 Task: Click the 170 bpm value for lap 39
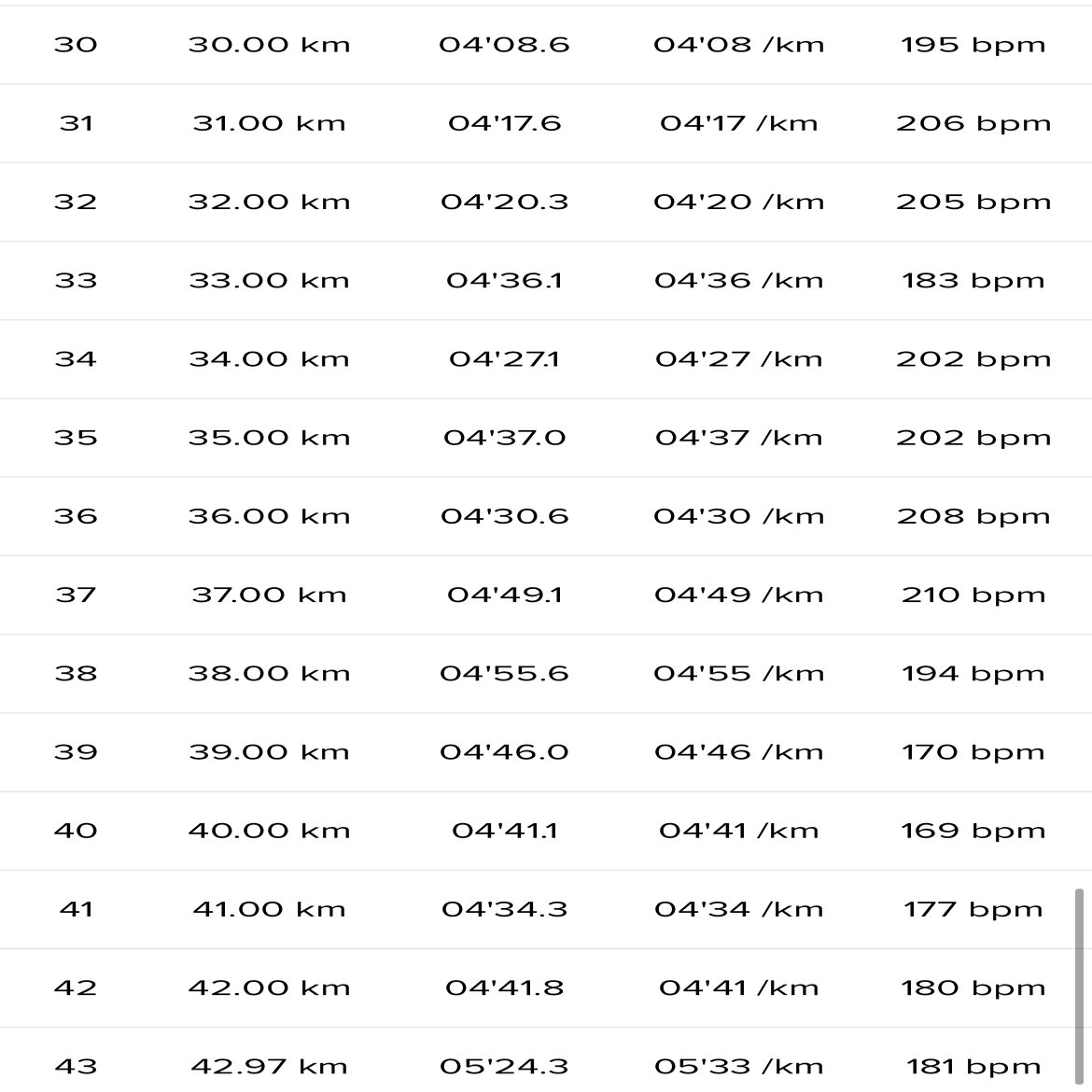pyautogui.click(x=973, y=752)
